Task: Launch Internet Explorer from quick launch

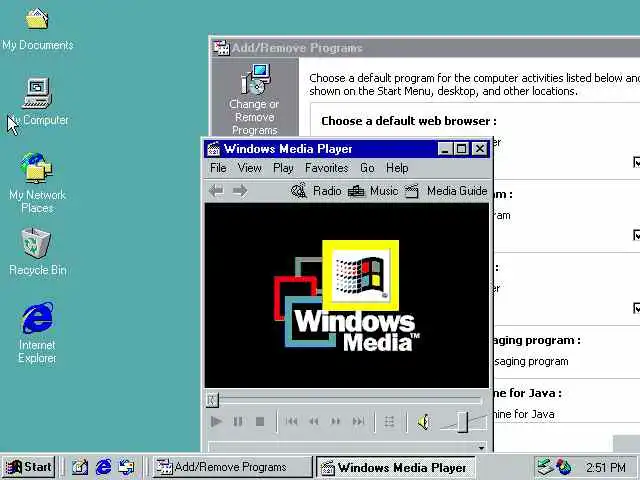Action: (x=103, y=467)
